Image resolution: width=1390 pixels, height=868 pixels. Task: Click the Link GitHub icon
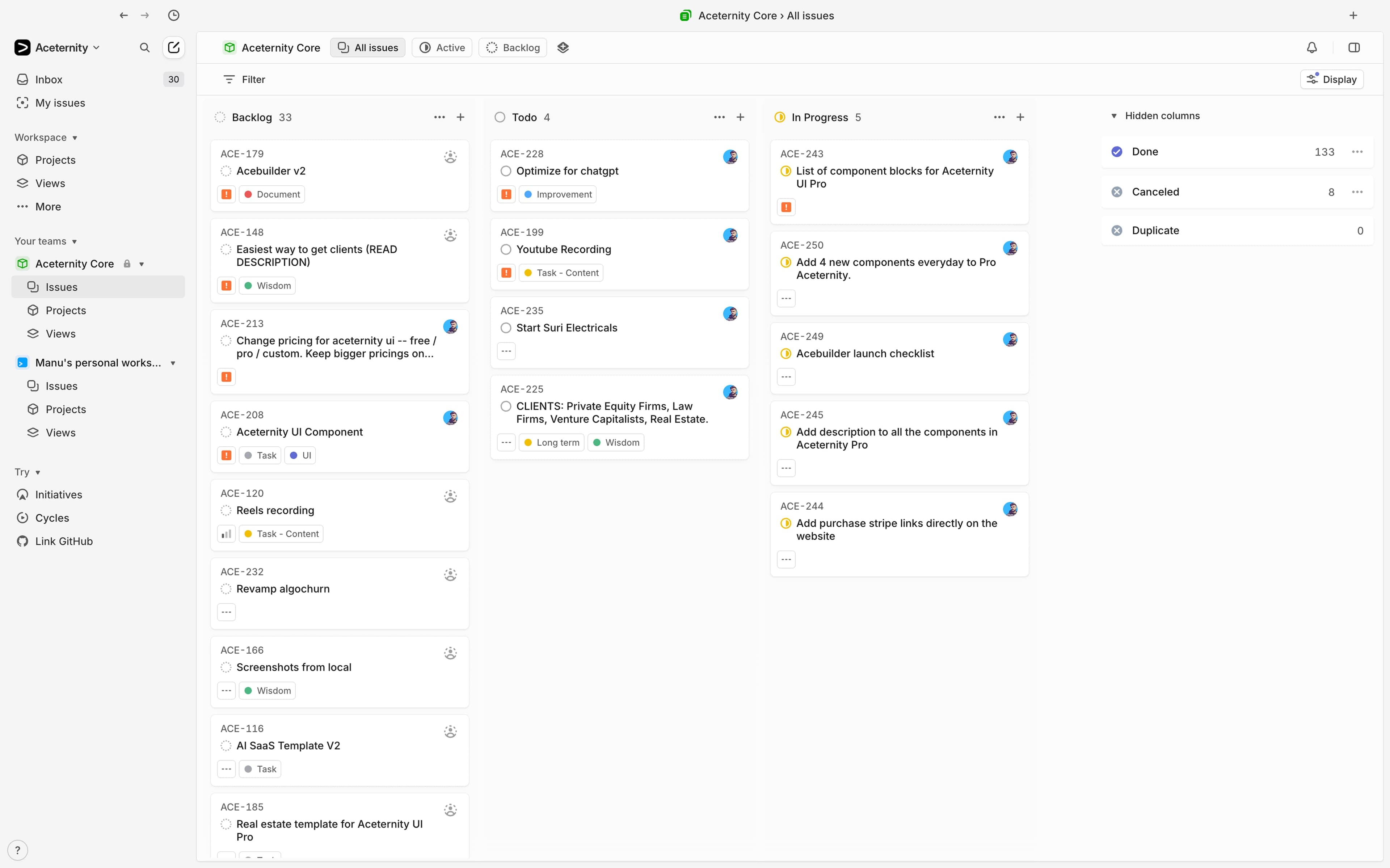click(22, 541)
